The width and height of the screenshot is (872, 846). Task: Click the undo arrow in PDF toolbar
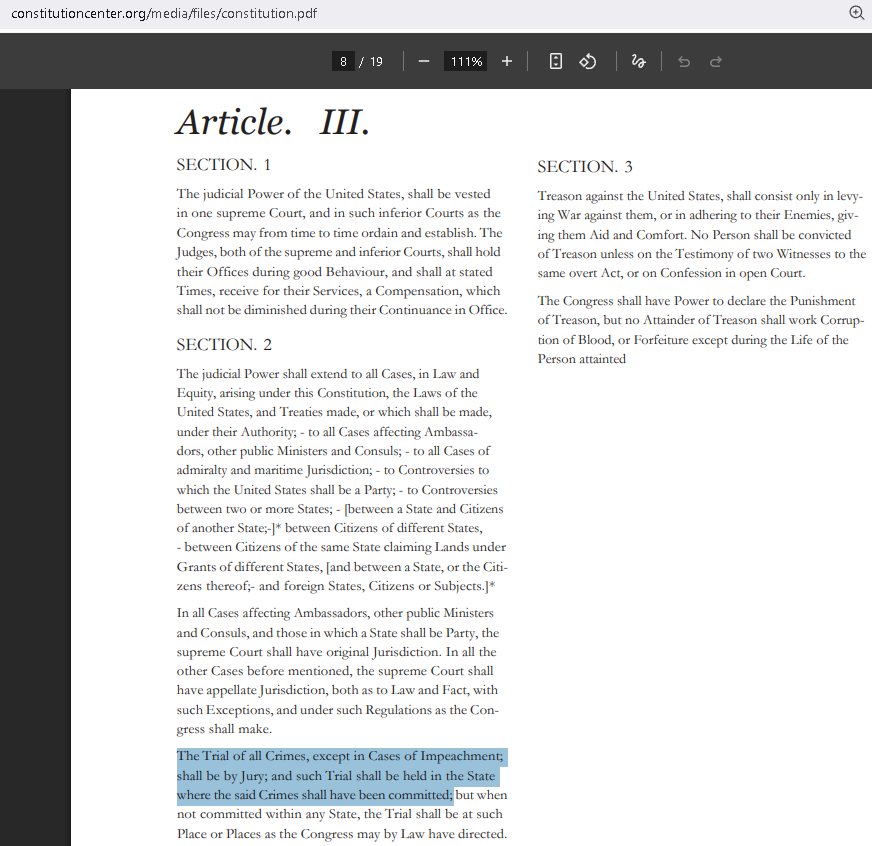pyautogui.click(x=684, y=61)
